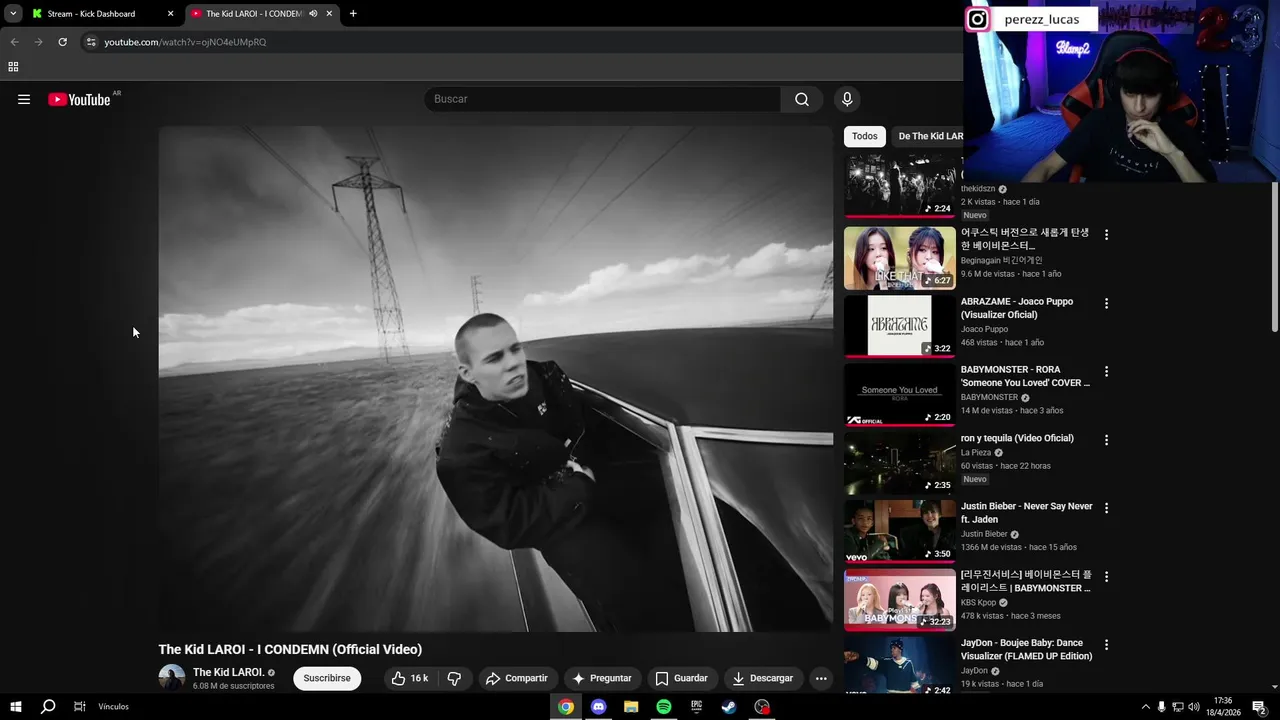Click the Compartir share button
This screenshot has height=720, width=1280.
(x=517, y=678)
